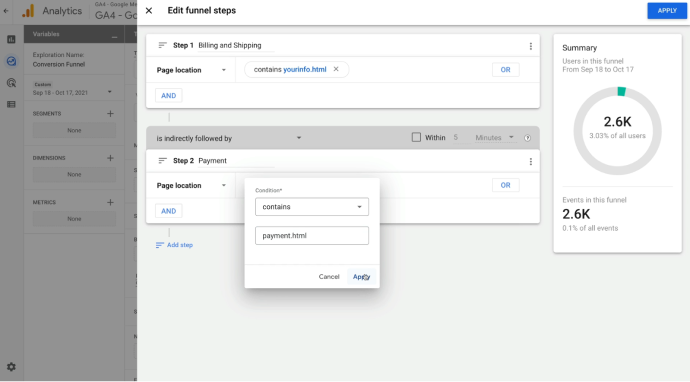This screenshot has height=382, width=690.
Task: Click the blue APPLY button at top
Action: coord(667,11)
